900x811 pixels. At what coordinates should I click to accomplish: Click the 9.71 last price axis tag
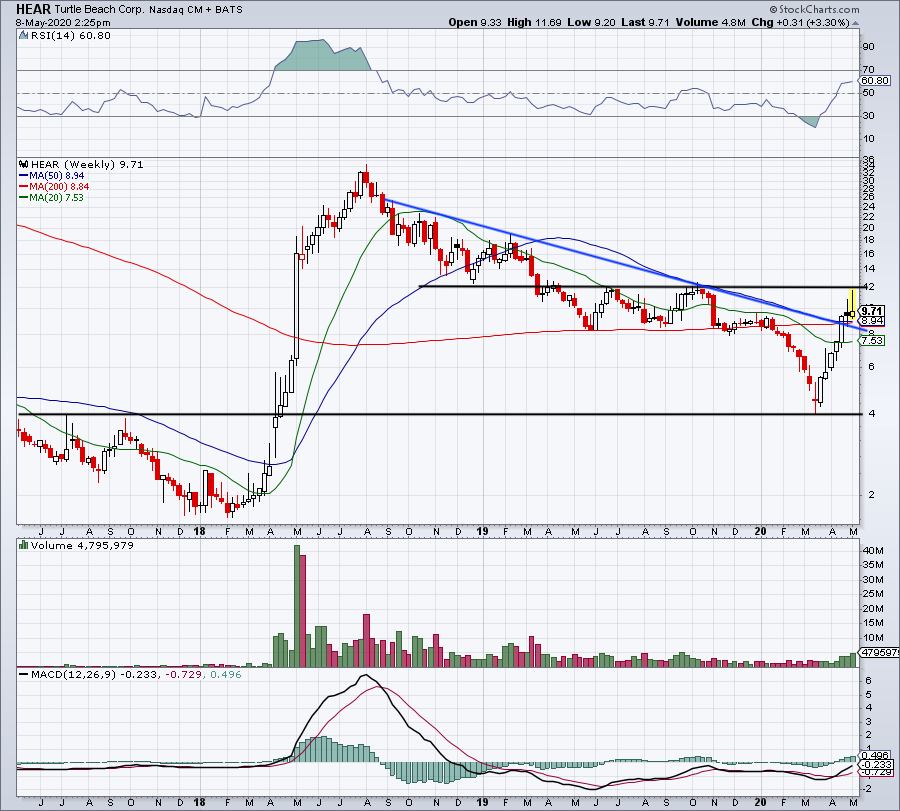pos(872,311)
